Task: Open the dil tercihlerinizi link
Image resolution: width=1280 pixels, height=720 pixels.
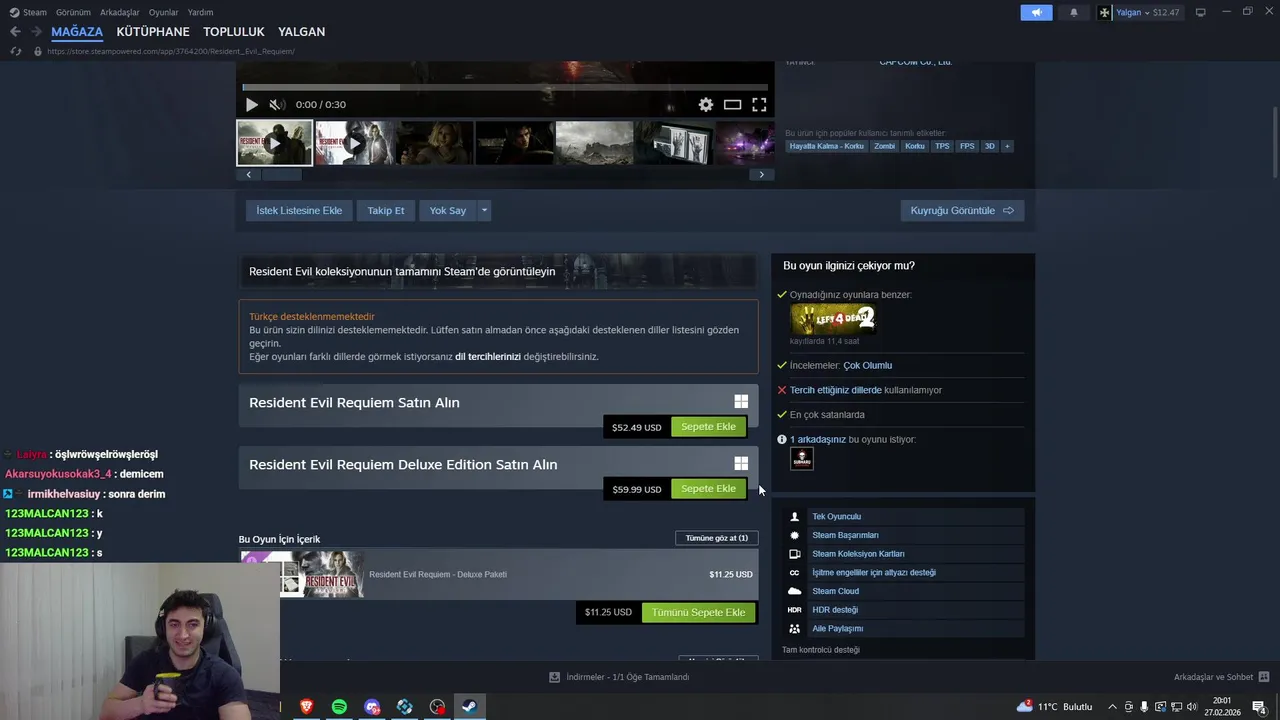Action: tap(488, 356)
